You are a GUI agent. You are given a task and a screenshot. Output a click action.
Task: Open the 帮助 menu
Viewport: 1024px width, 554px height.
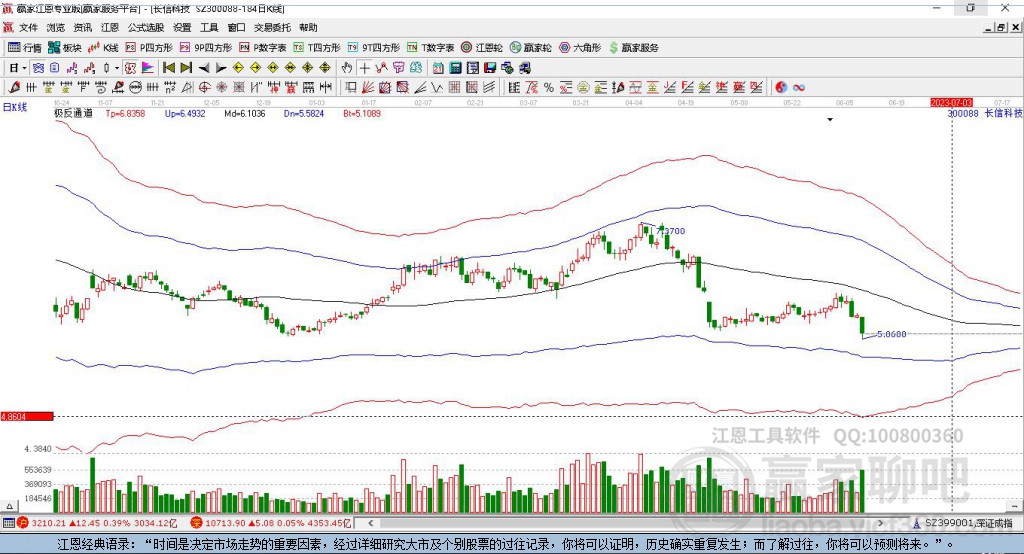click(x=308, y=27)
